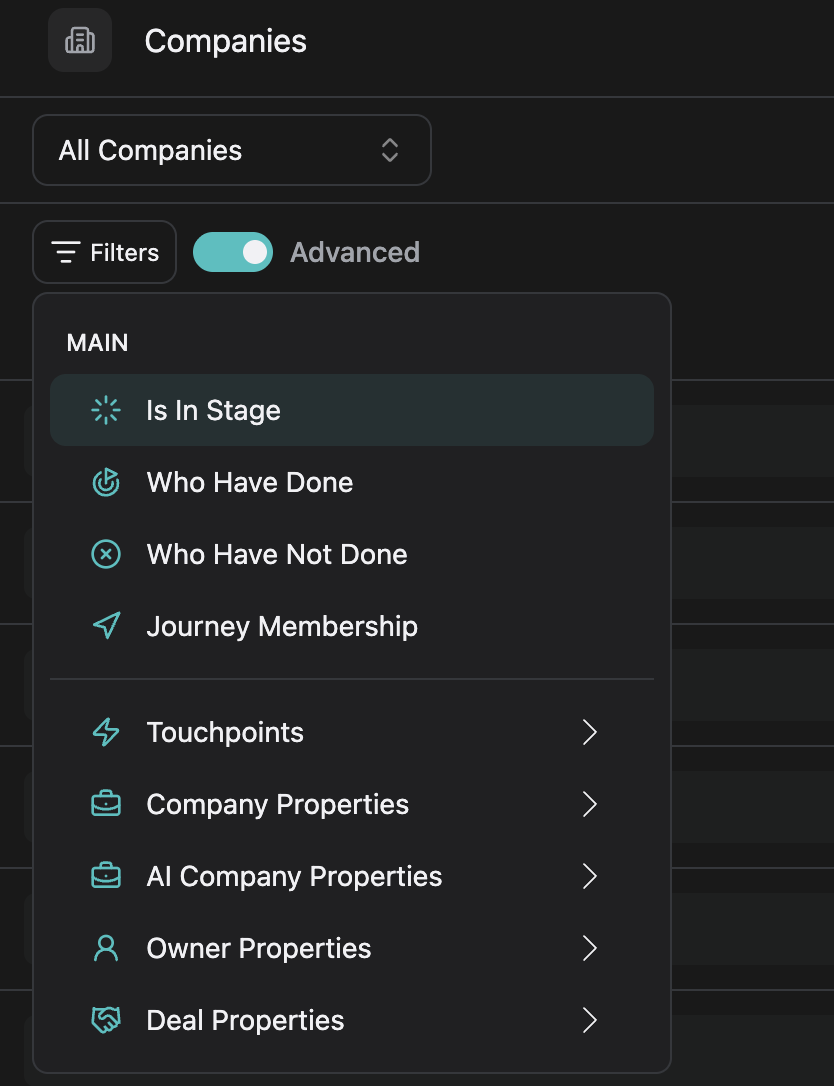Click the Is In Stage spinner icon
This screenshot has width=834, height=1086.
point(106,410)
